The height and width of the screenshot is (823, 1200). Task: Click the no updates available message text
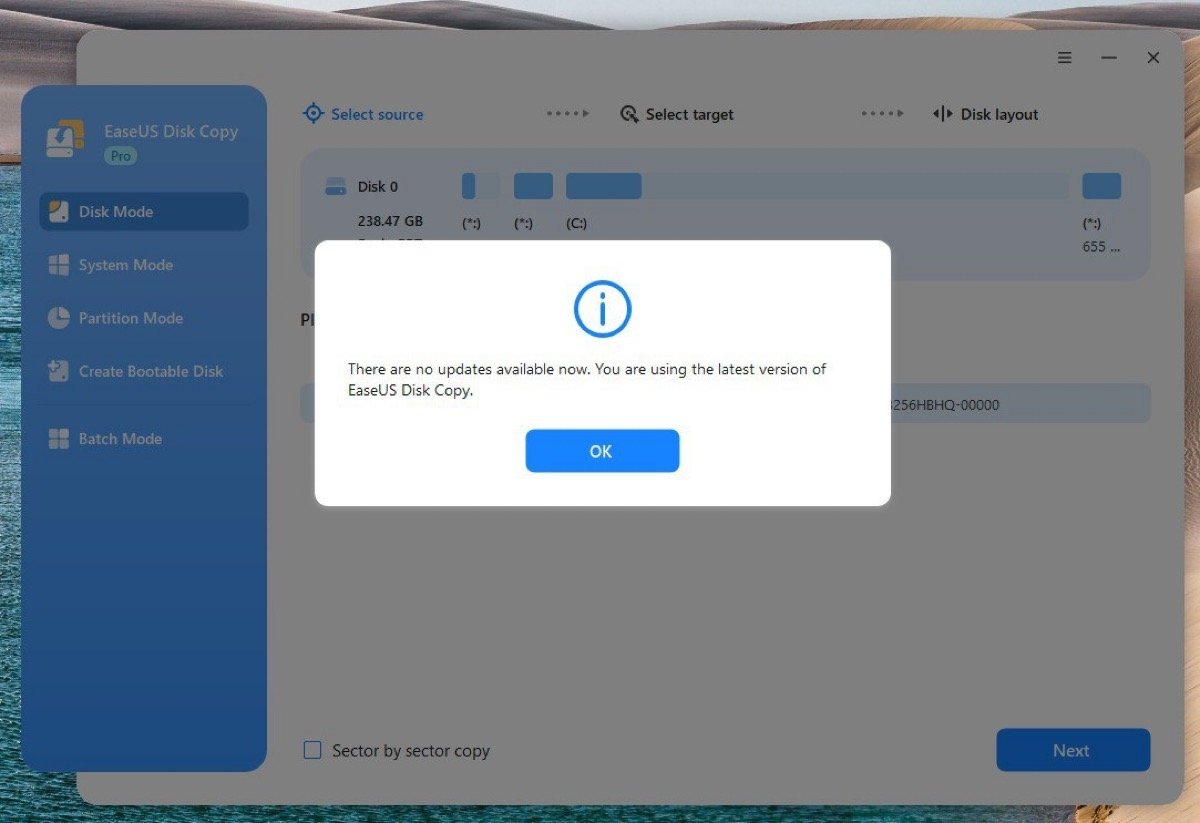(587, 380)
